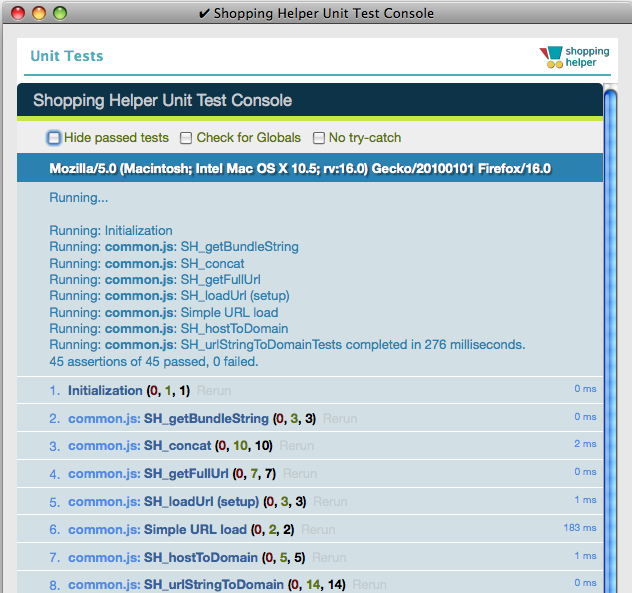This screenshot has height=593, width=632.
Task: Rerun the SH_urlStringToDomain test
Action: pos(369,585)
